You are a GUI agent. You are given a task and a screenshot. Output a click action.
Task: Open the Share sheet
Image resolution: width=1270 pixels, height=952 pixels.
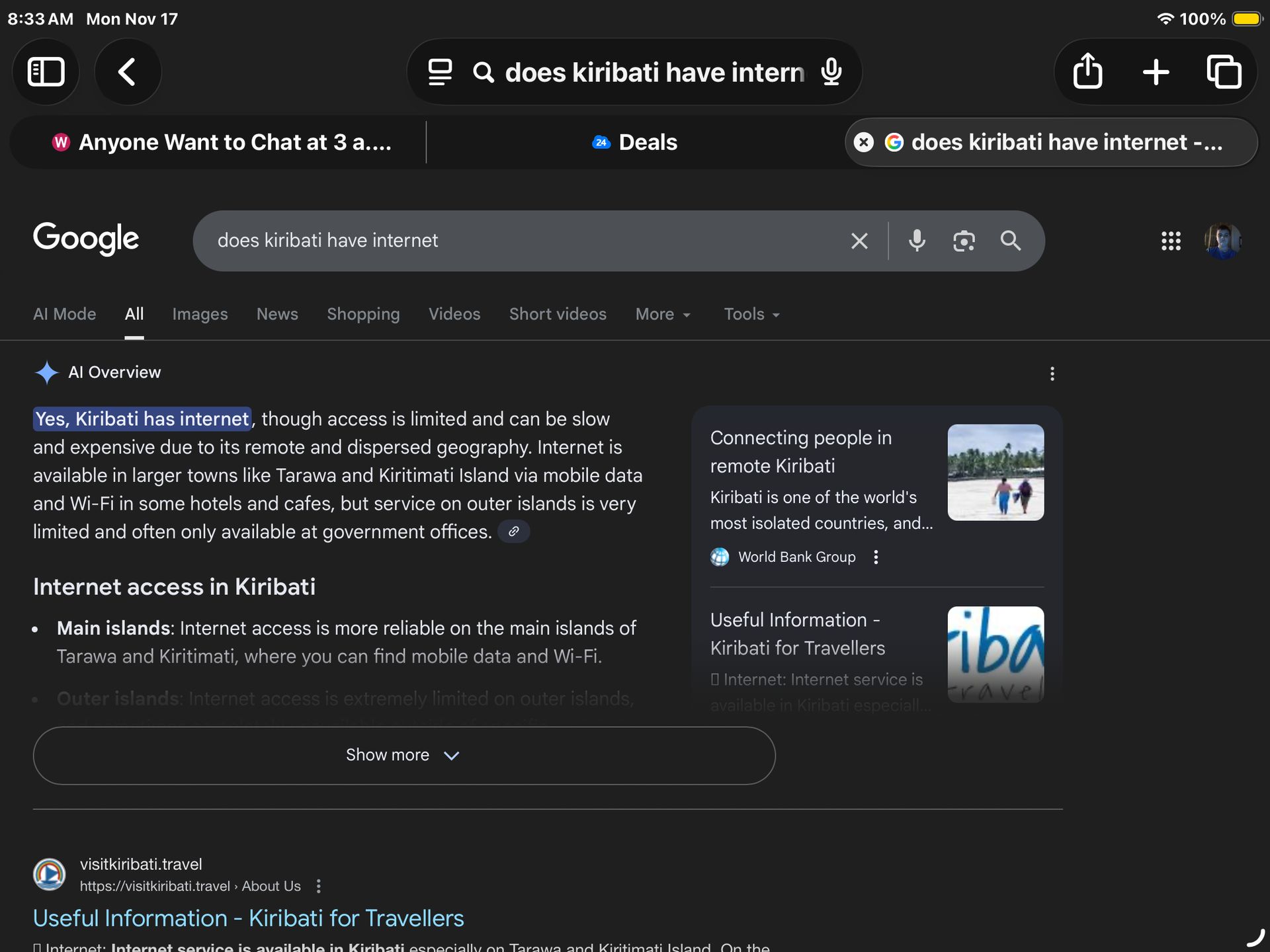pyautogui.click(x=1087, y=71)
